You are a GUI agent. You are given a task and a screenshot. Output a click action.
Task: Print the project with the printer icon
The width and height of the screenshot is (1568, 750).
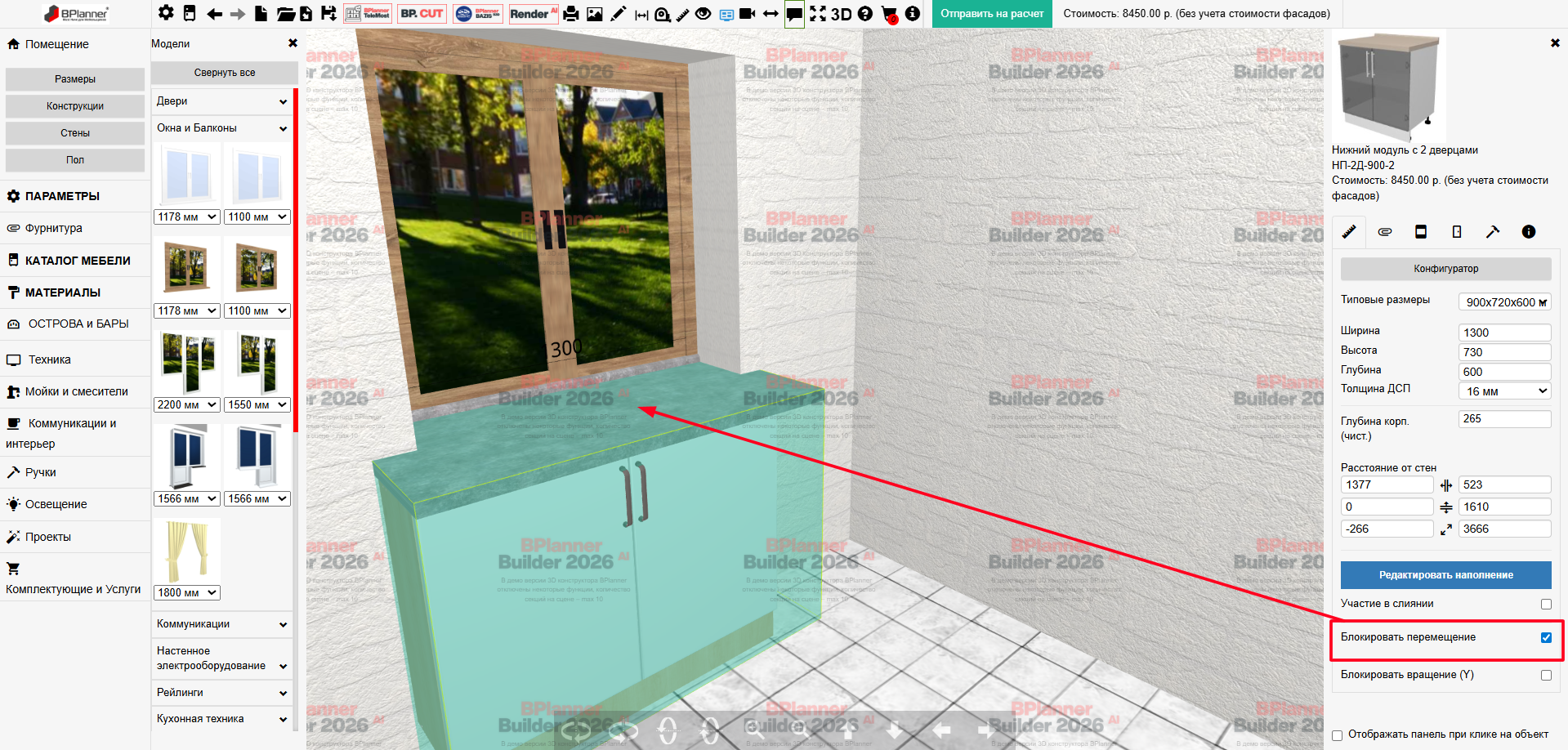(x=571, y=14)
